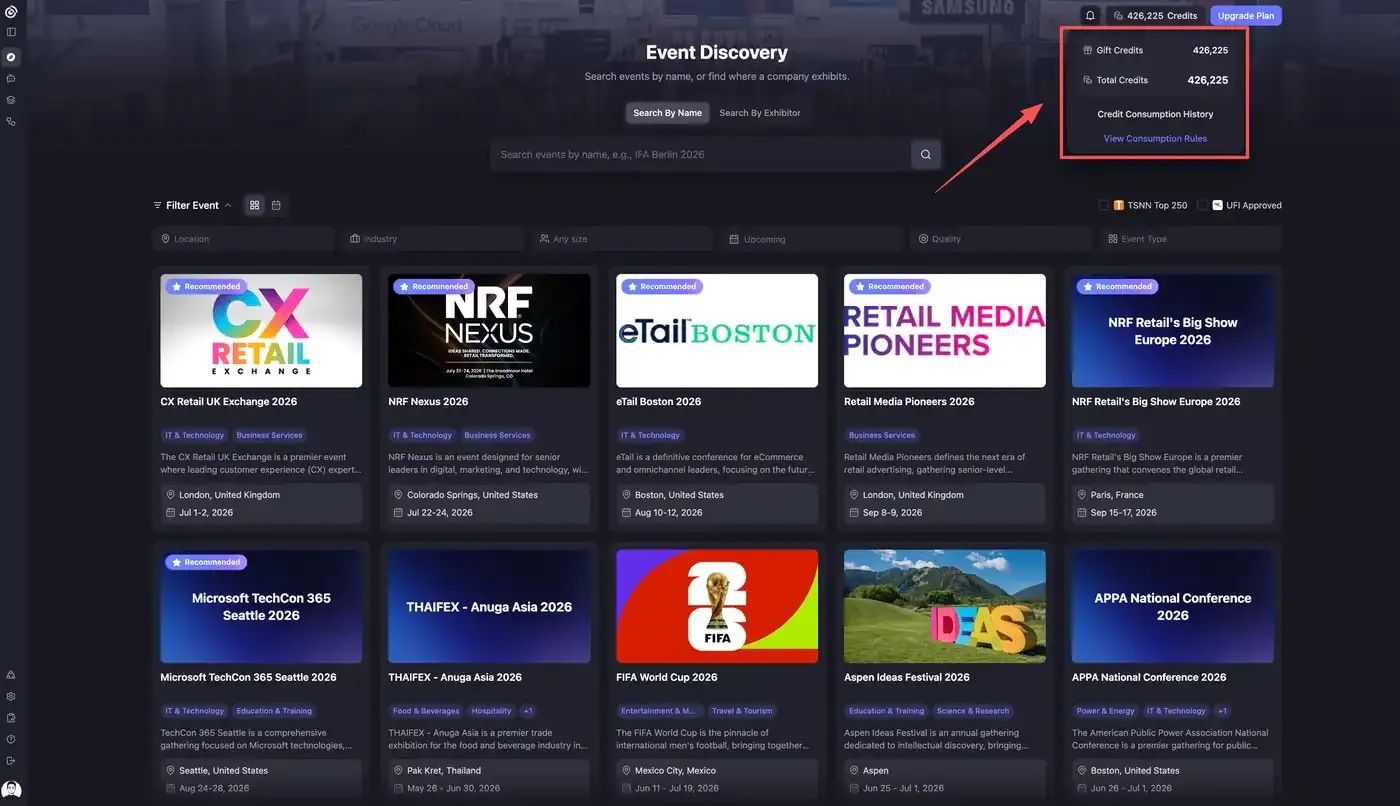Open the connected nodes workflow icon
1400x806 pixels.
11,122
